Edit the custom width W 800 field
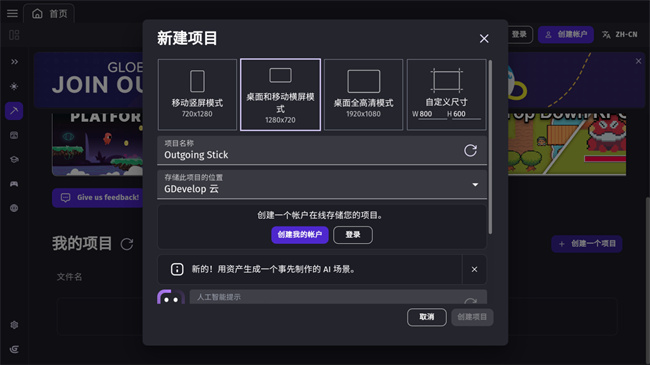 click(x=432, y=114)
